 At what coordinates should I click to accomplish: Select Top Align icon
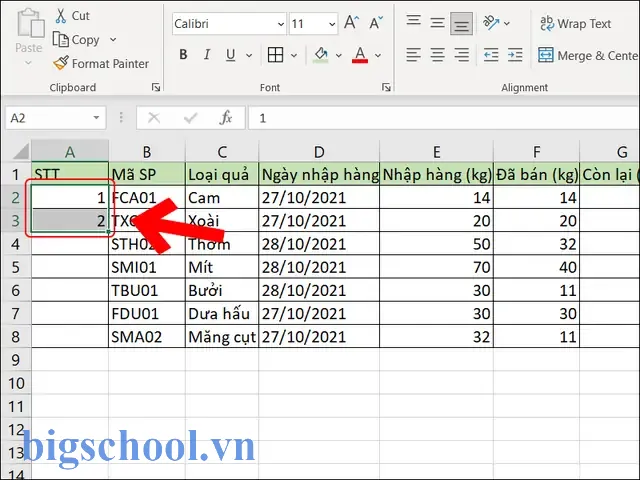coord(413,22)
